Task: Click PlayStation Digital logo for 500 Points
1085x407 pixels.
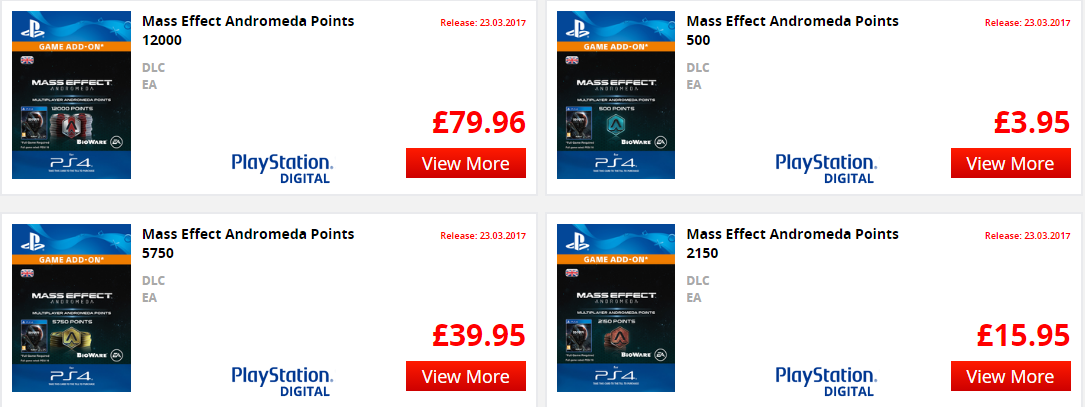Action: pos(826,167)
